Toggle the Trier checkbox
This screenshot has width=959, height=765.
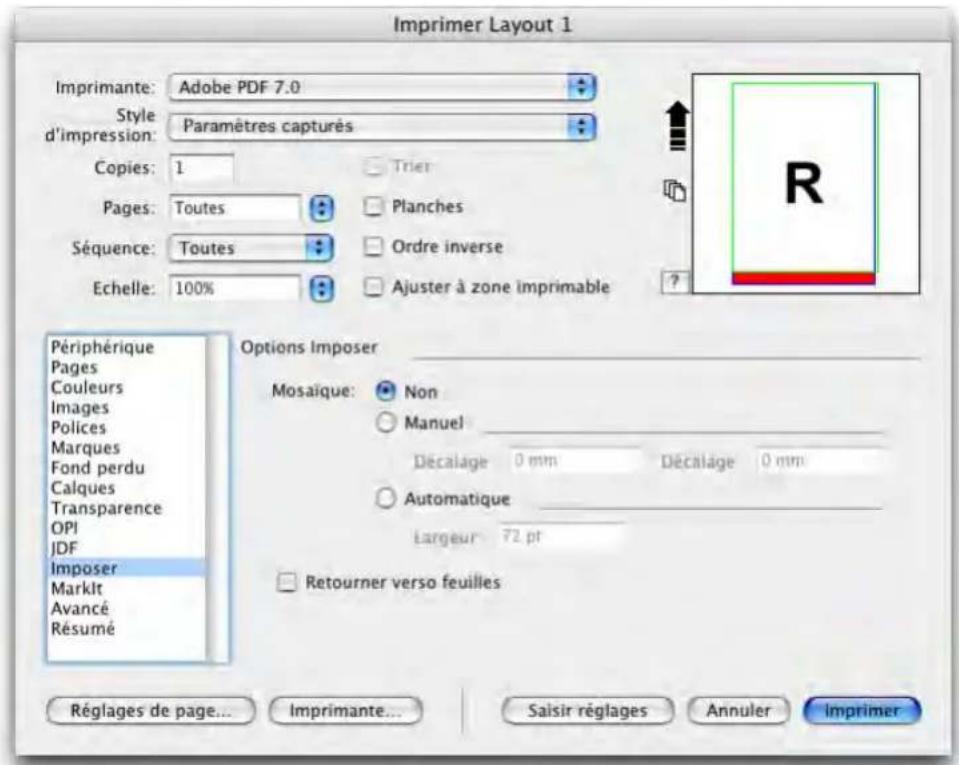374,166
